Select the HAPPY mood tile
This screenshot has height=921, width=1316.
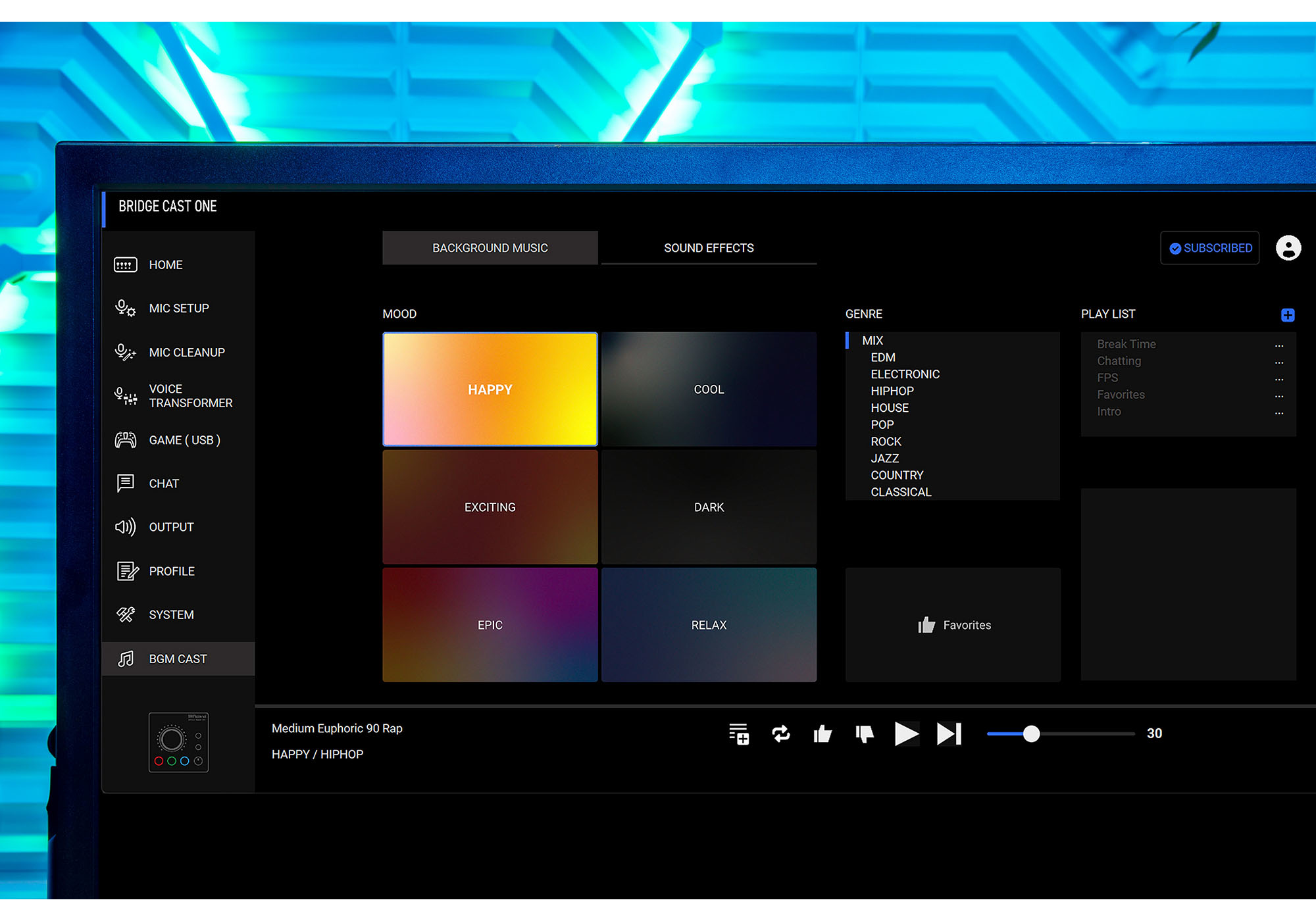pos(490,389)
